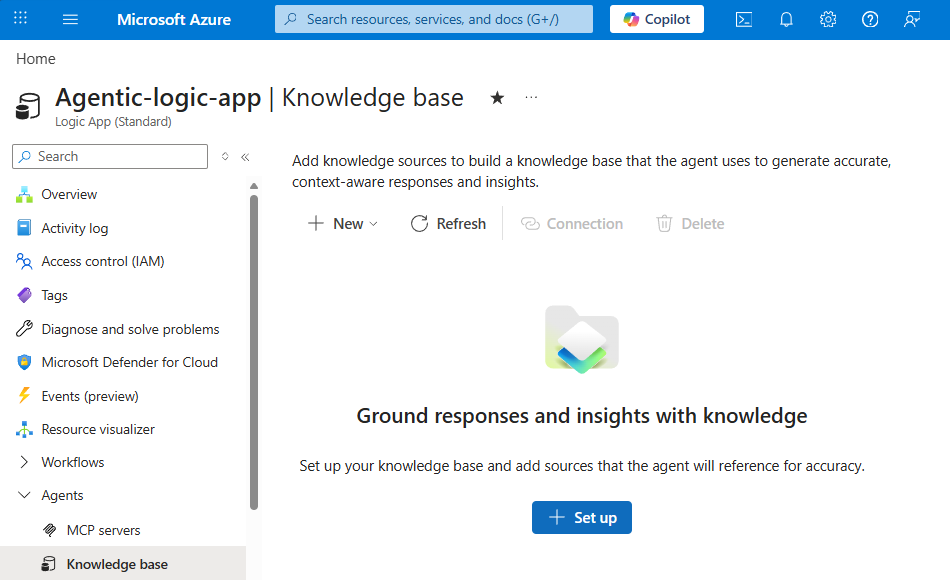This screenshot has width=950, height=580.
Task: Pin the page with the favorite star
Action: coord(497,98)
